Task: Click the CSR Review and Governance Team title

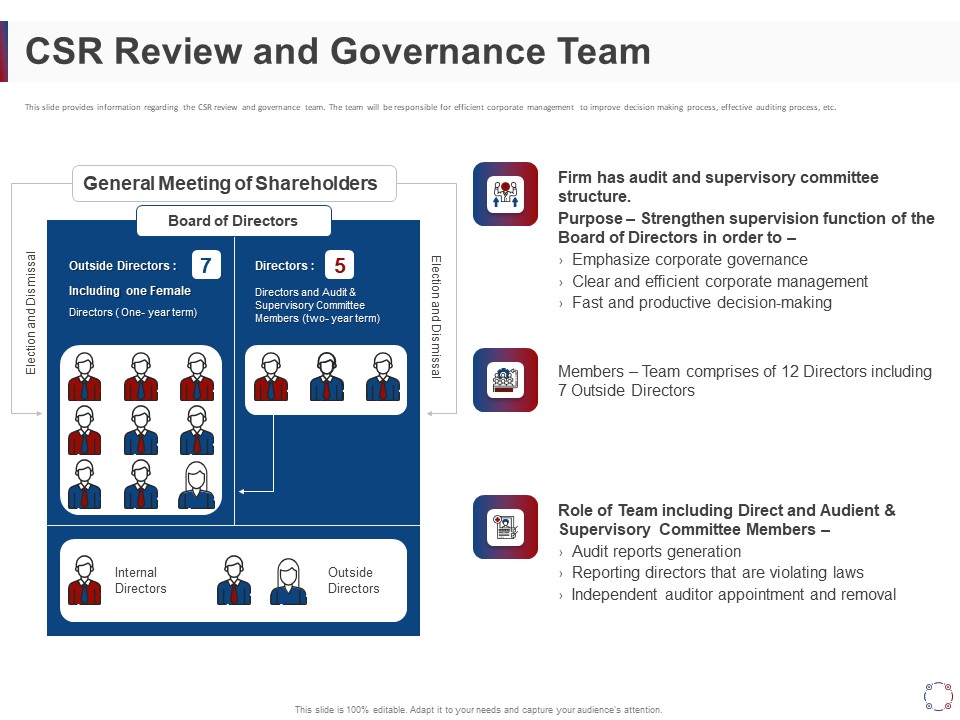Action: (338, 51)
